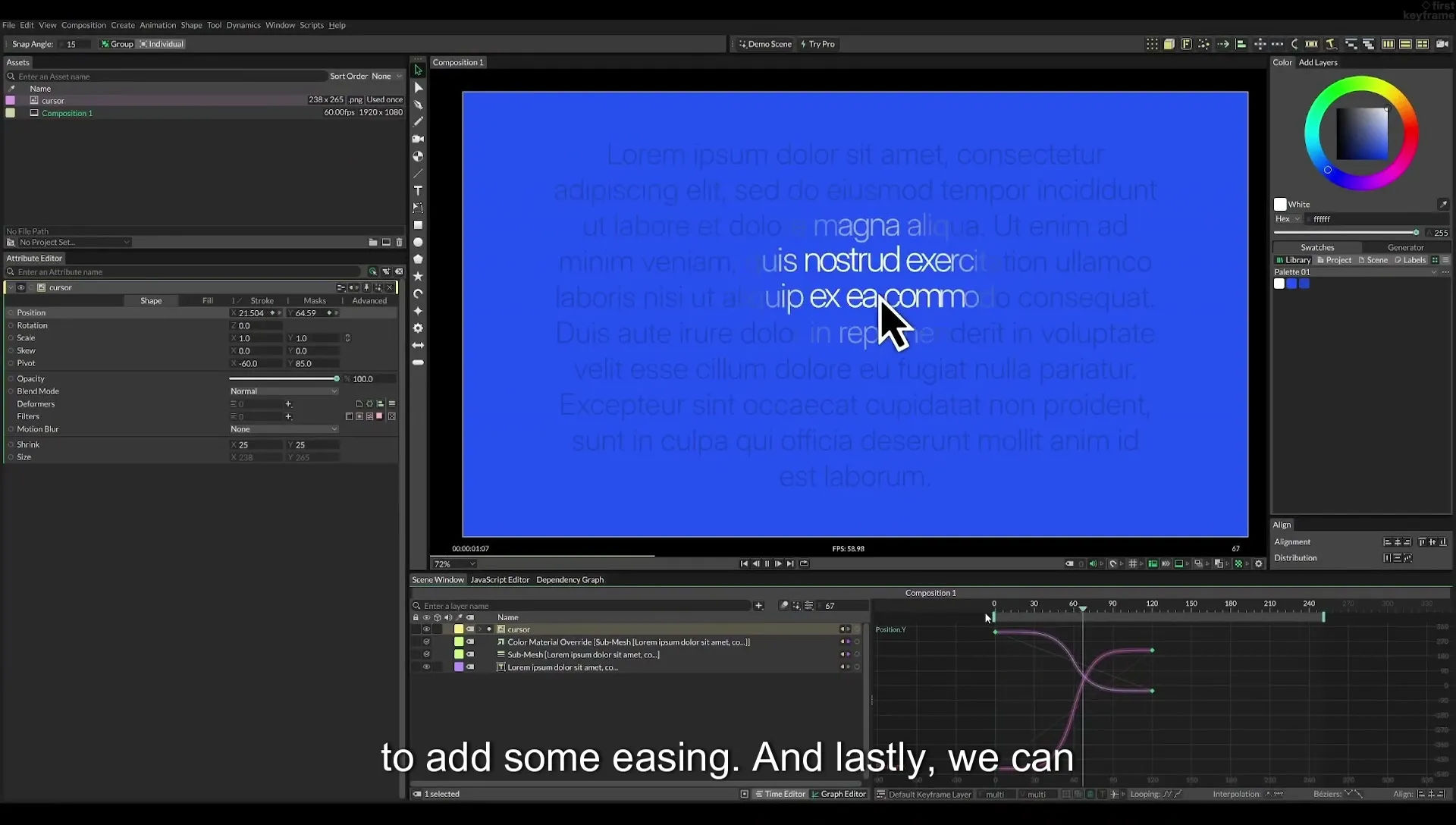
Task: Click the Try Pro button
Action: coord(817,44)
